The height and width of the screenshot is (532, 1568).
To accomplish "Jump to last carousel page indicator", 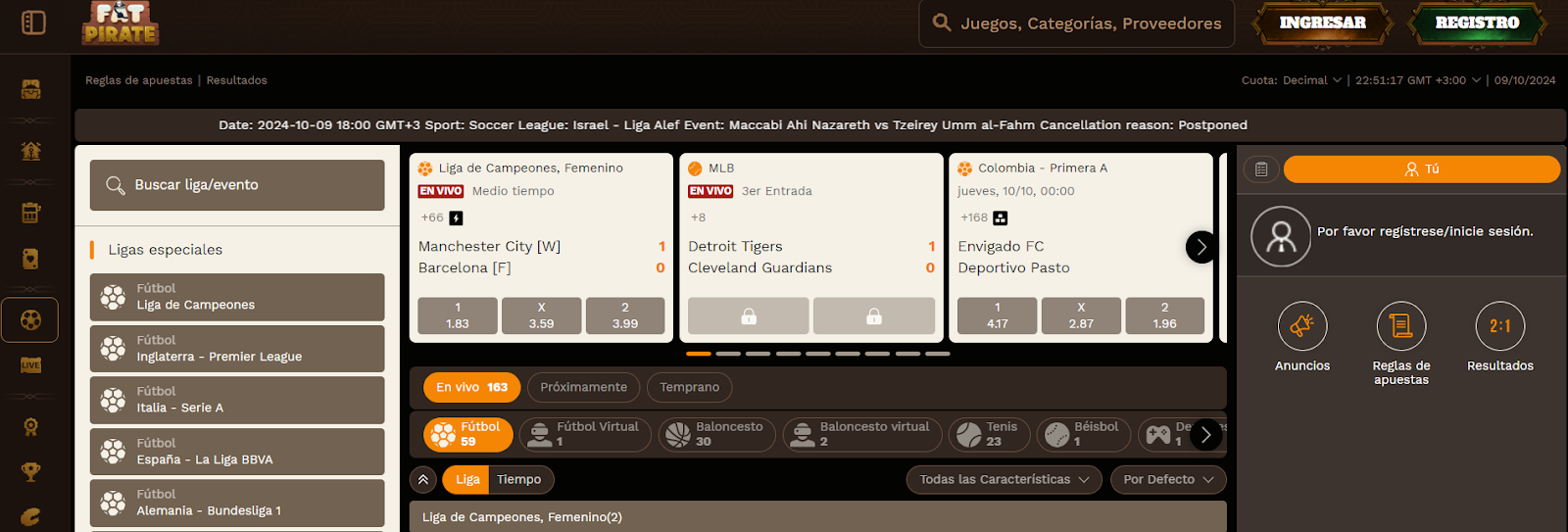I will pos(938,354).
